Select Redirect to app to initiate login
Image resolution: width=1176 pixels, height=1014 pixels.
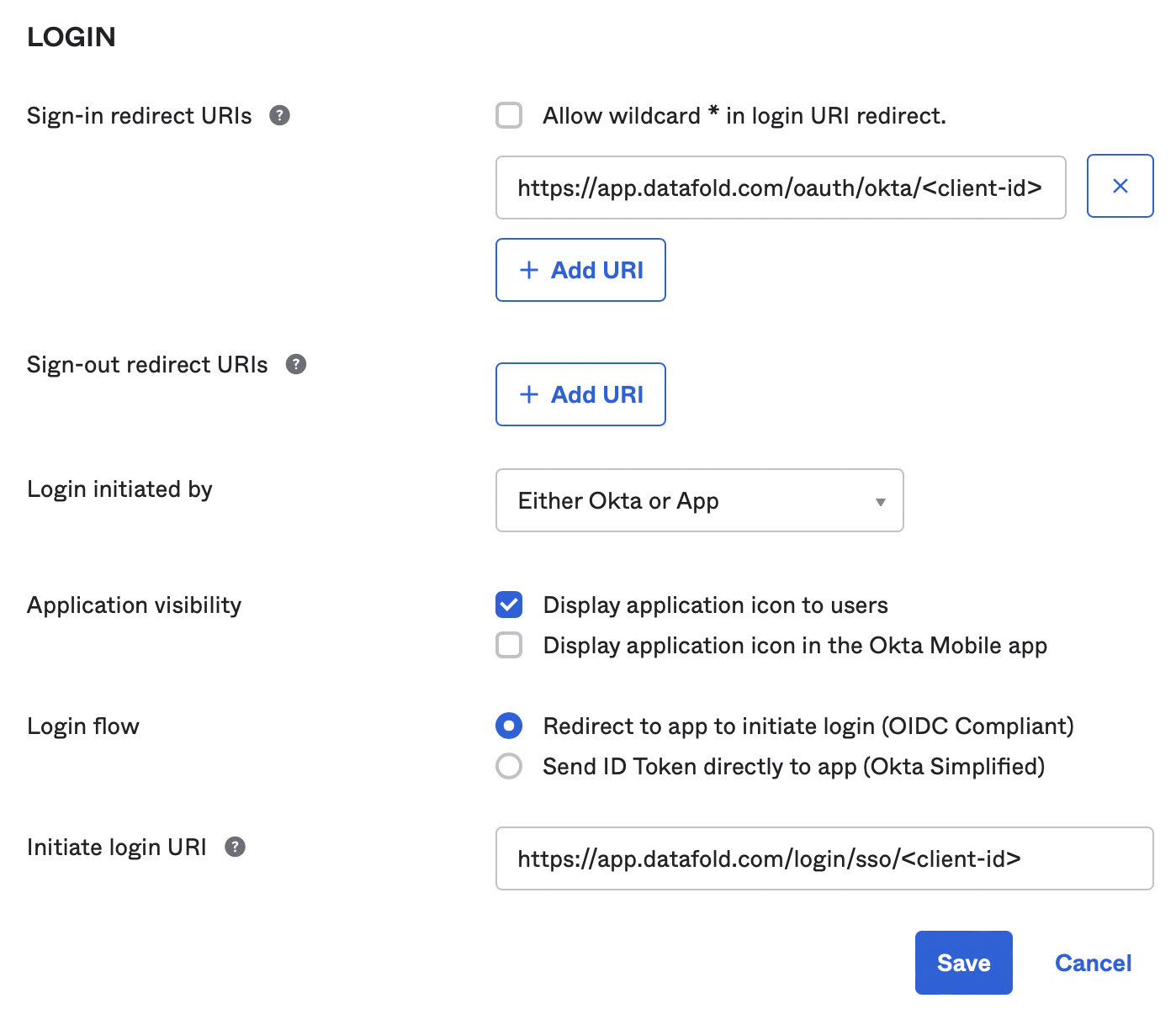click(509, 726)
